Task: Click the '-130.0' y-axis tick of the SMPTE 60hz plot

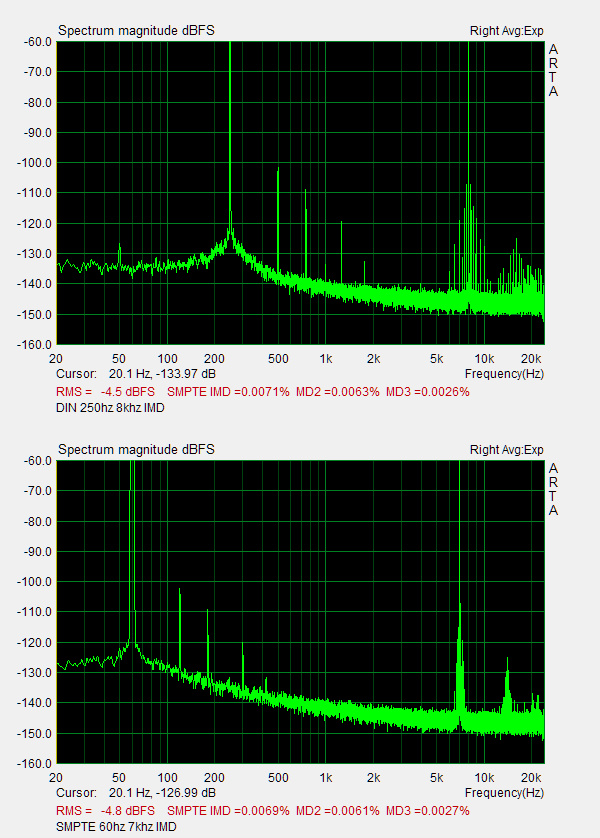Action: tap(34, 673)
